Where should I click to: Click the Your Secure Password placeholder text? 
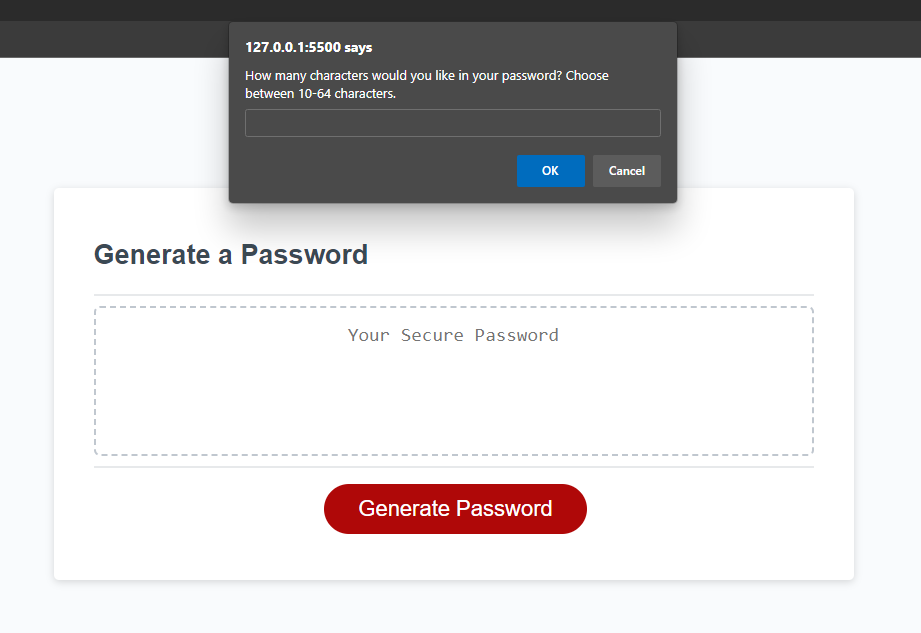[x=452, y=335]
